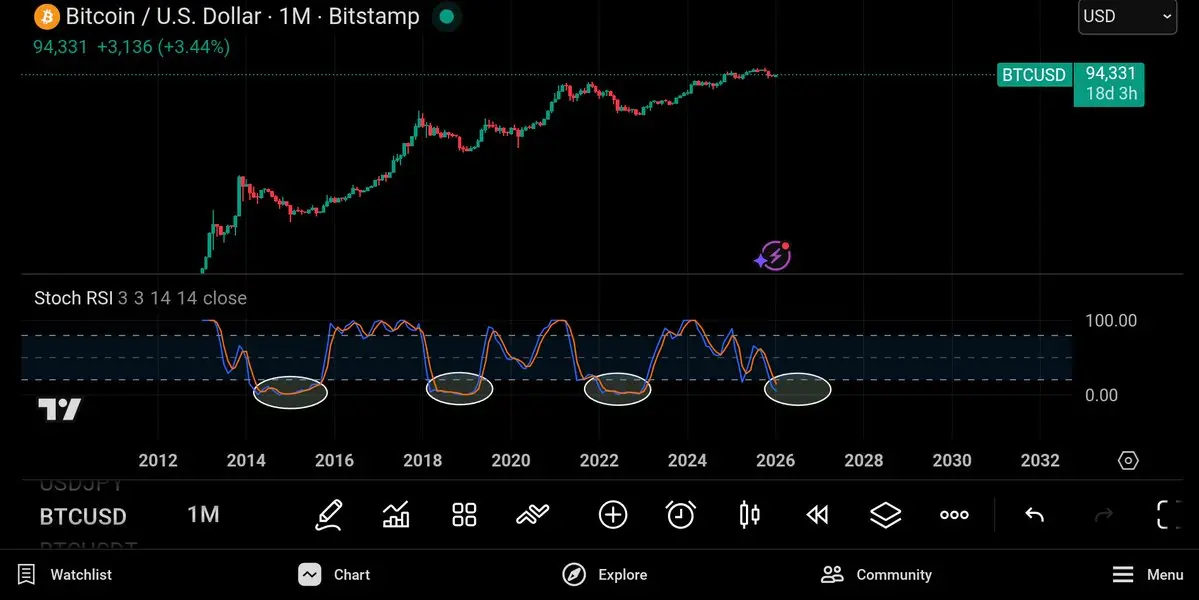Open the compare lines indicator icon

click(x=532, y=515)
